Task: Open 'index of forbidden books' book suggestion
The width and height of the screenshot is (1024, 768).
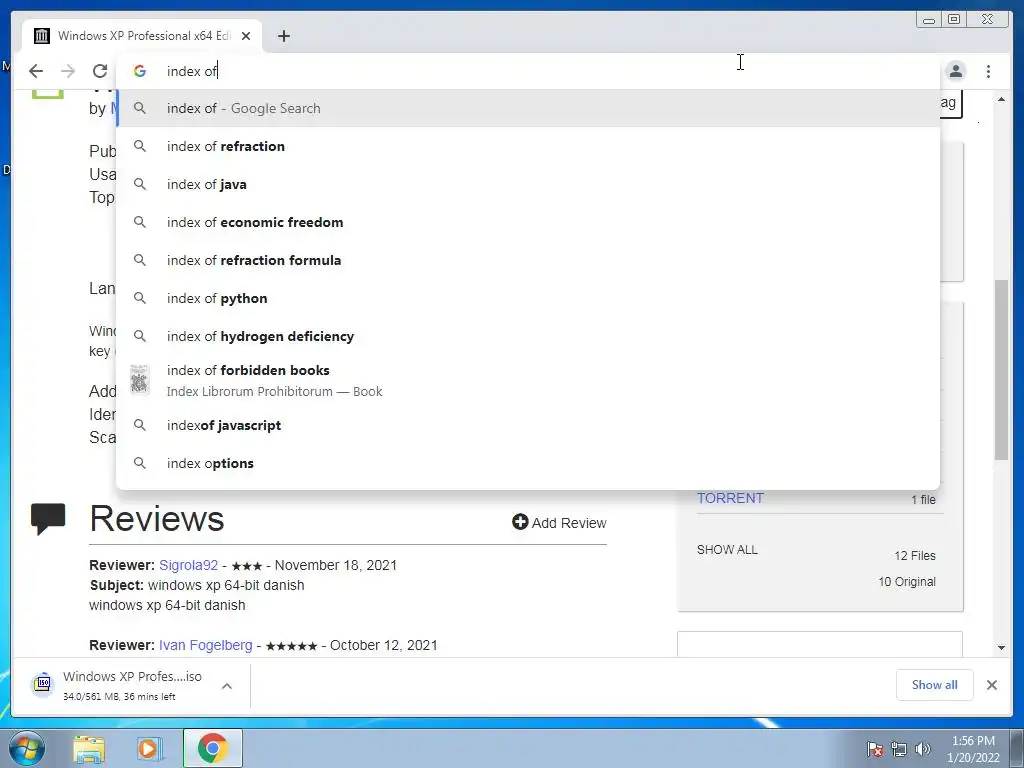Action: click(528, 380)
